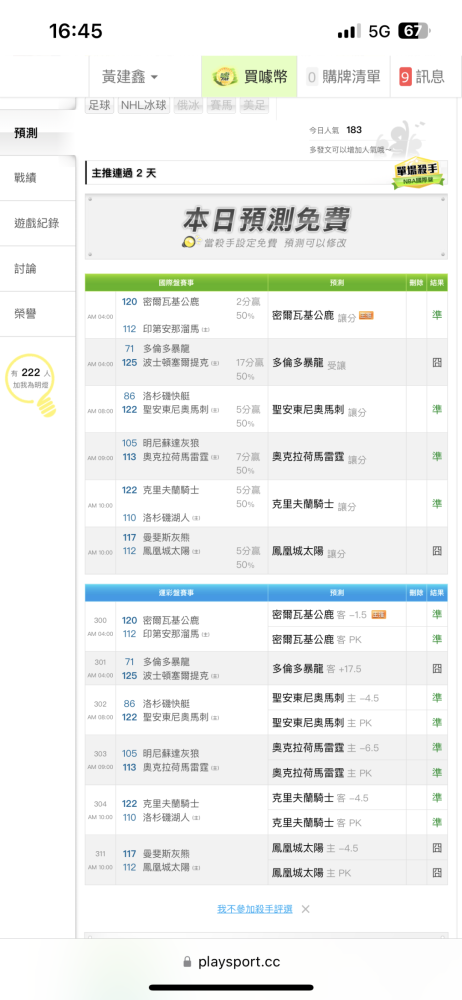Image resolution: width=462 pixels, height=1000 pixels.
Task: Click 明尼蘇達灰狼 in the international table
Action: 171,443
